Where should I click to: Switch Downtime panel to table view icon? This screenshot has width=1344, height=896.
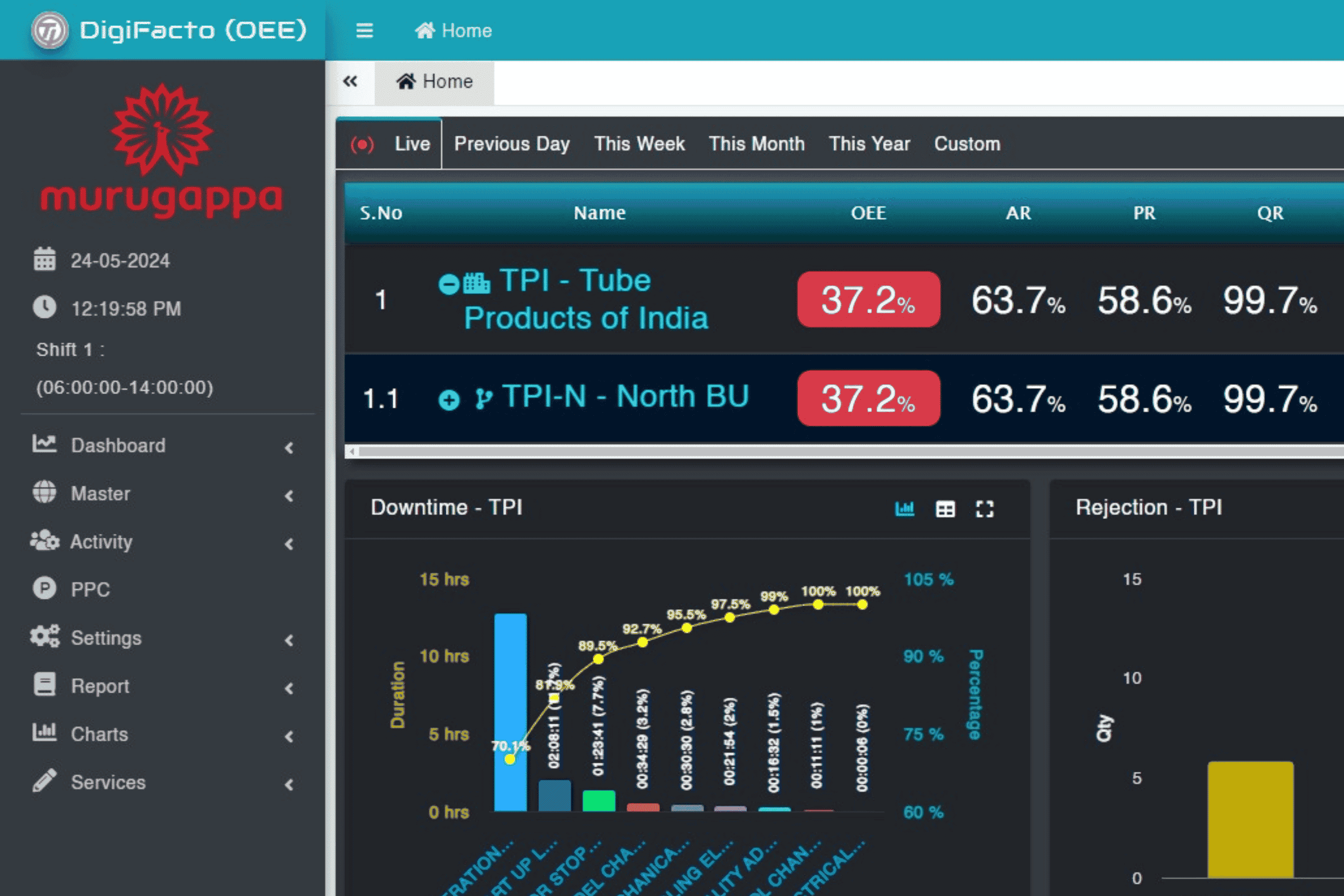(x=946, y=509)
